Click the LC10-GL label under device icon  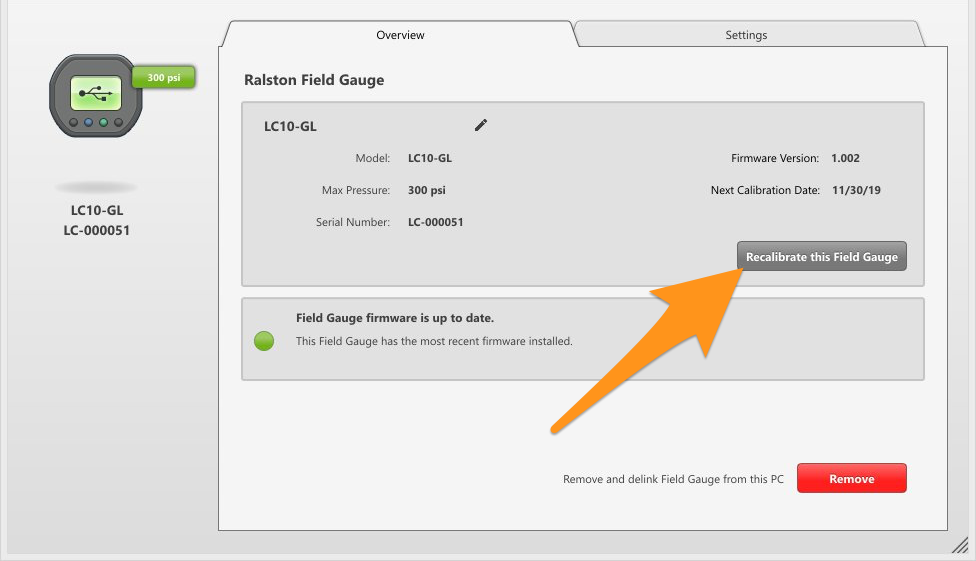pyautogui.click(x=96, y=210)
